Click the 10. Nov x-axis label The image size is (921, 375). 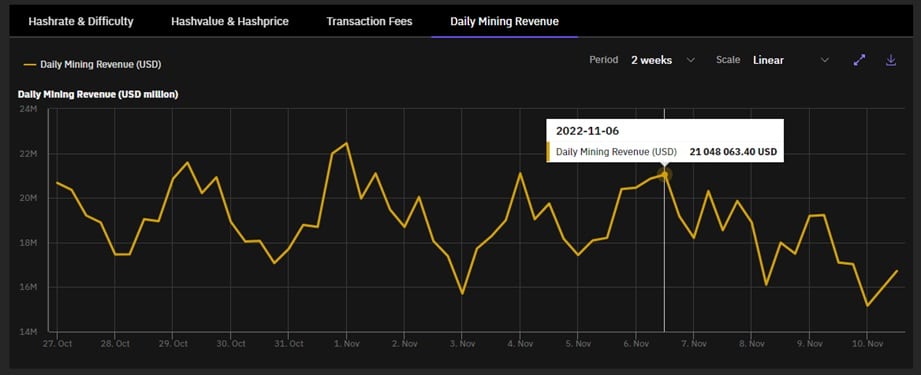[x=867, y=343]
